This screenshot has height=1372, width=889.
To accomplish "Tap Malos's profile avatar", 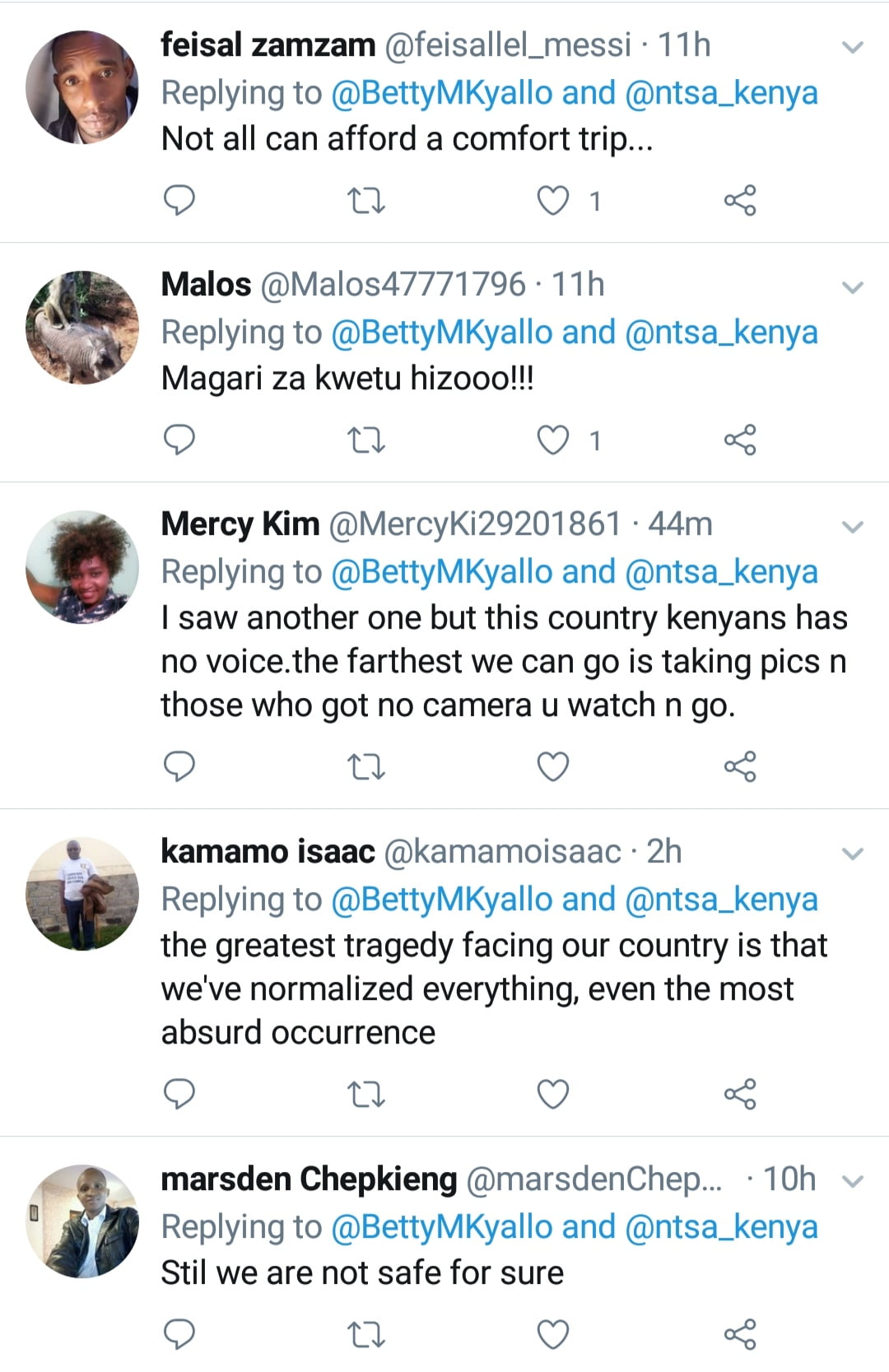I will (82, 328).
